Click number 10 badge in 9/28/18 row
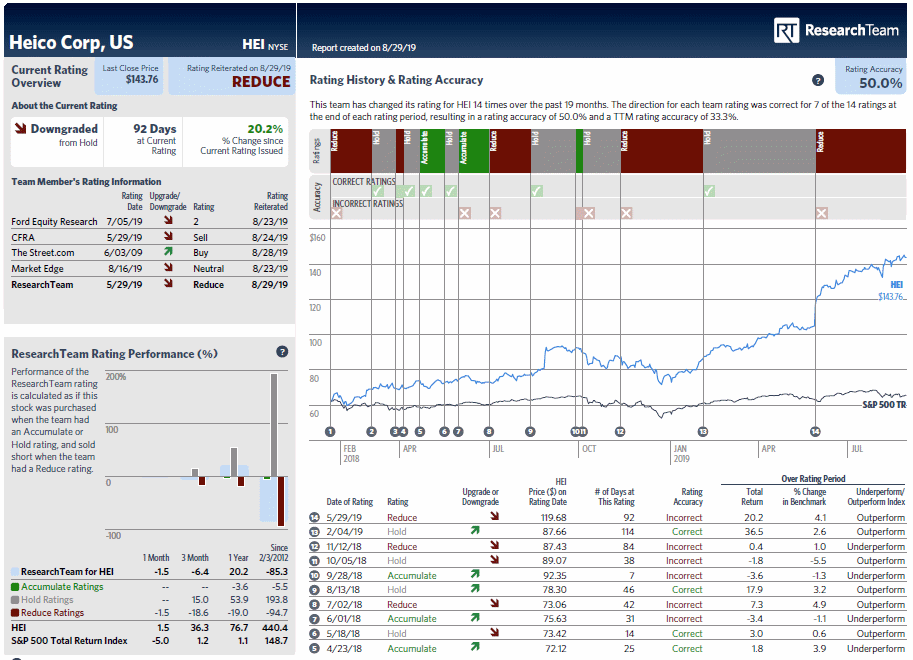913x660 pixels. pyautogui.click(x=314, y=576)
